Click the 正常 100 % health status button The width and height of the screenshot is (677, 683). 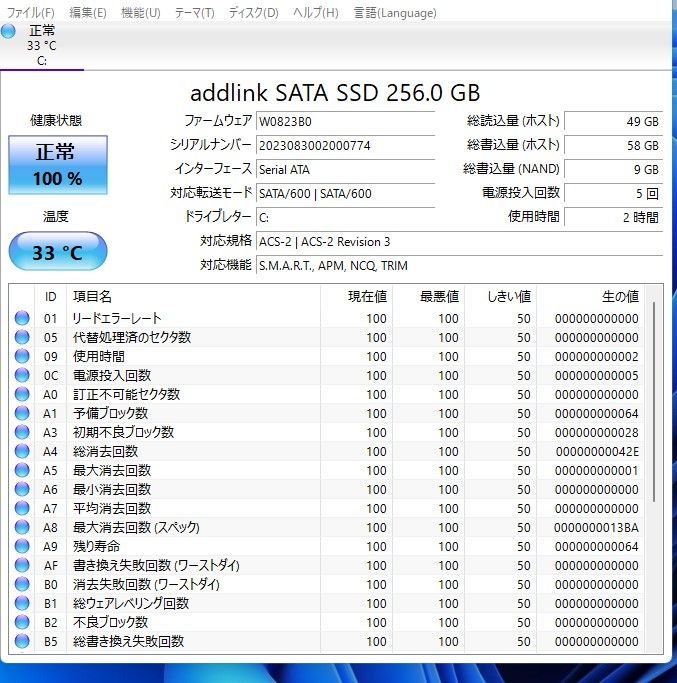pyautogui.click(x=58, y=165)
